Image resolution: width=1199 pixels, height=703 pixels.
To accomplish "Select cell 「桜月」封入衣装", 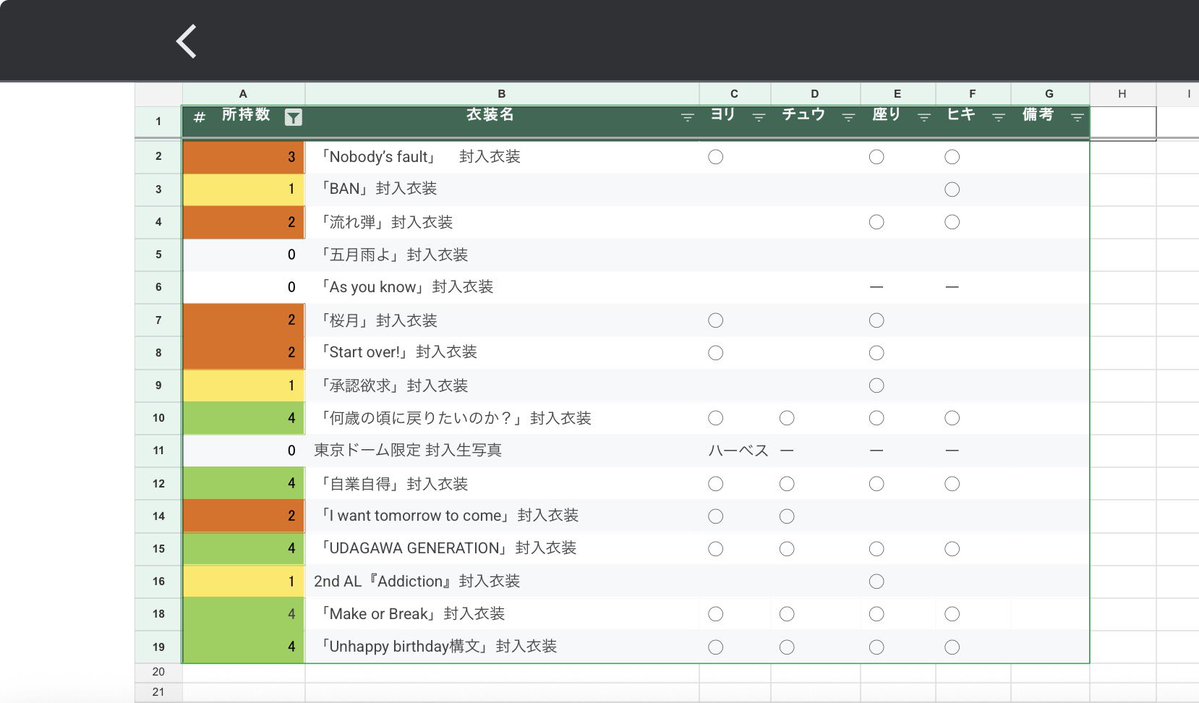I will (x=502, y=320).
